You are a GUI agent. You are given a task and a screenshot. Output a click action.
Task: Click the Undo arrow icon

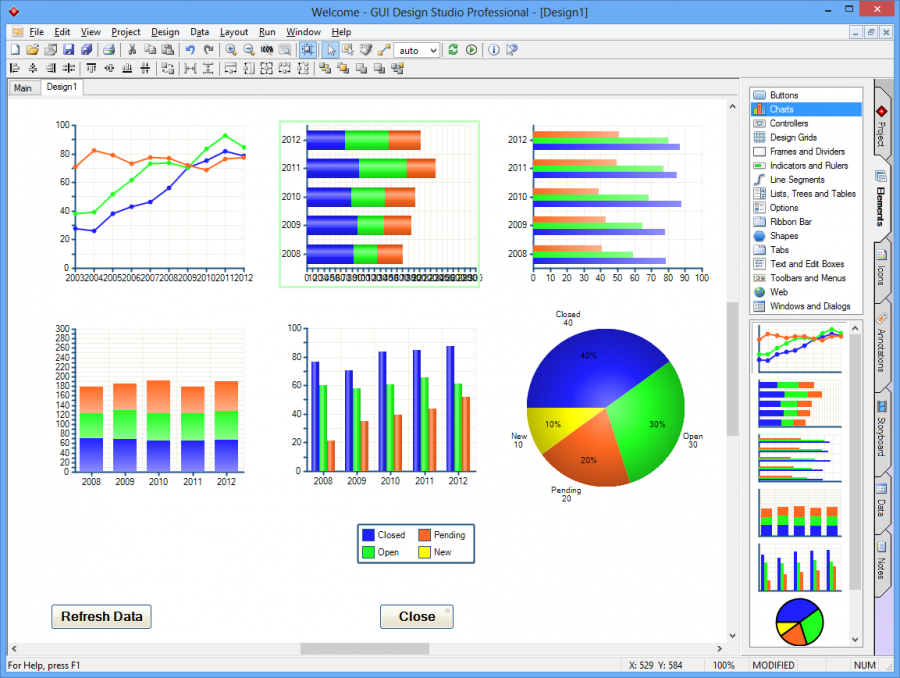191,50
